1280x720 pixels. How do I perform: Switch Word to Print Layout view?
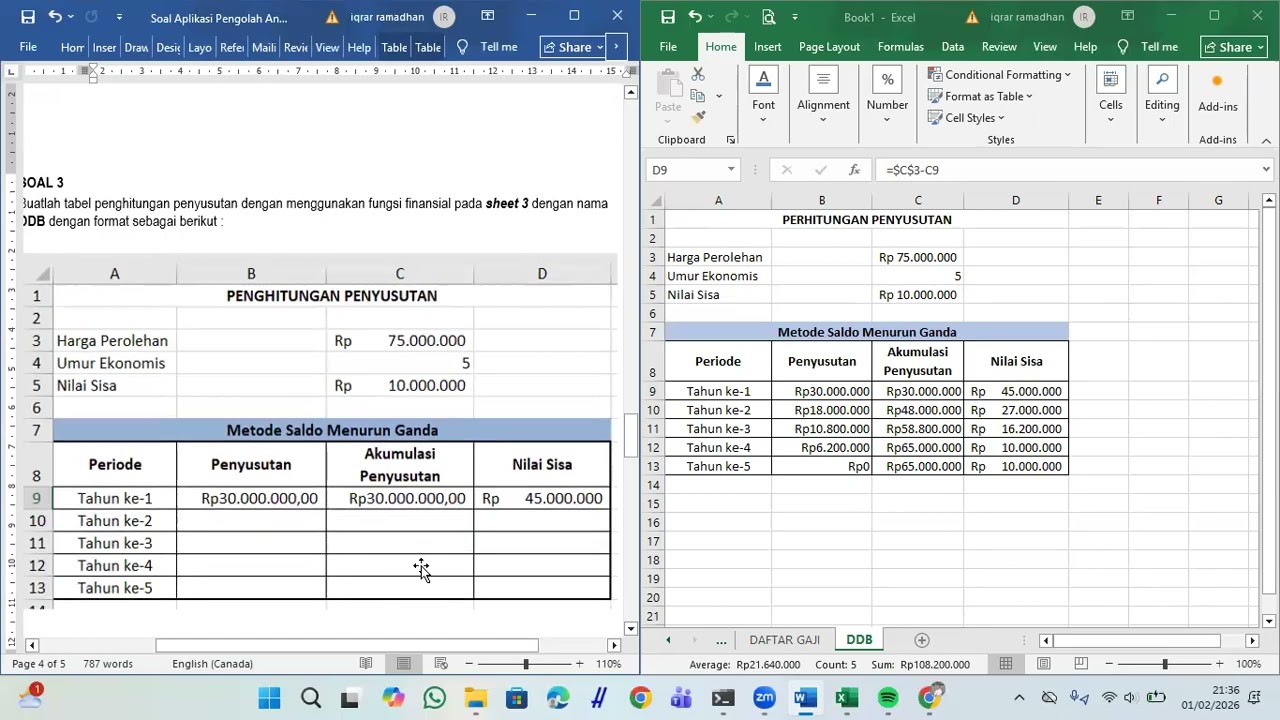click(403, 664)
